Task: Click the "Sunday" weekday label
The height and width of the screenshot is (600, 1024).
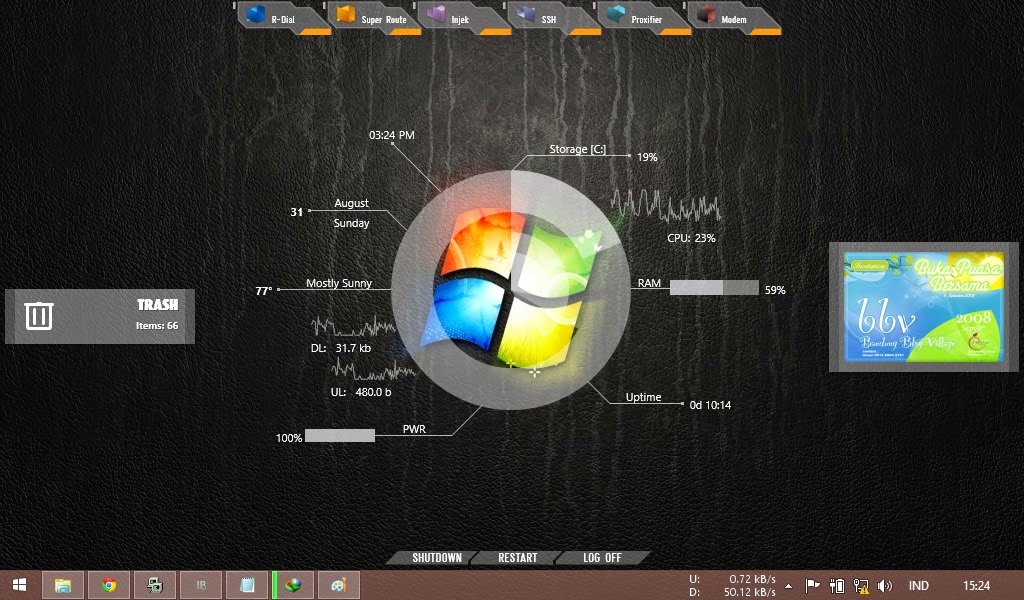Action: (351, 223)
